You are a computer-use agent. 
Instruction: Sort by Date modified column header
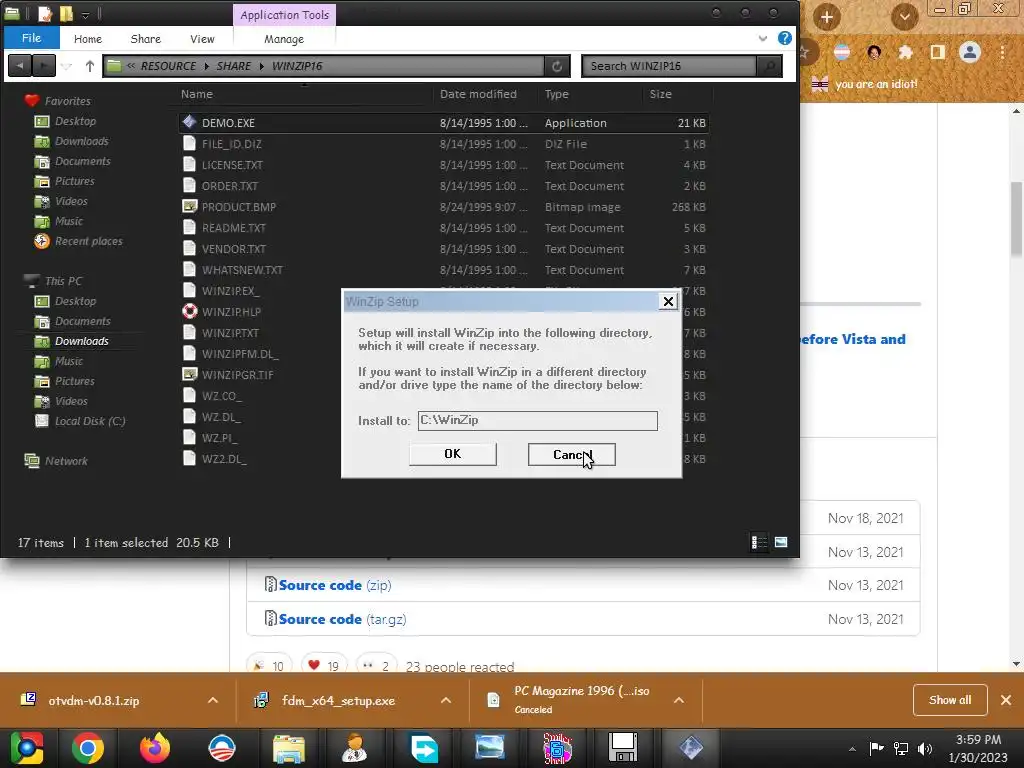click(x=478, y=94)
